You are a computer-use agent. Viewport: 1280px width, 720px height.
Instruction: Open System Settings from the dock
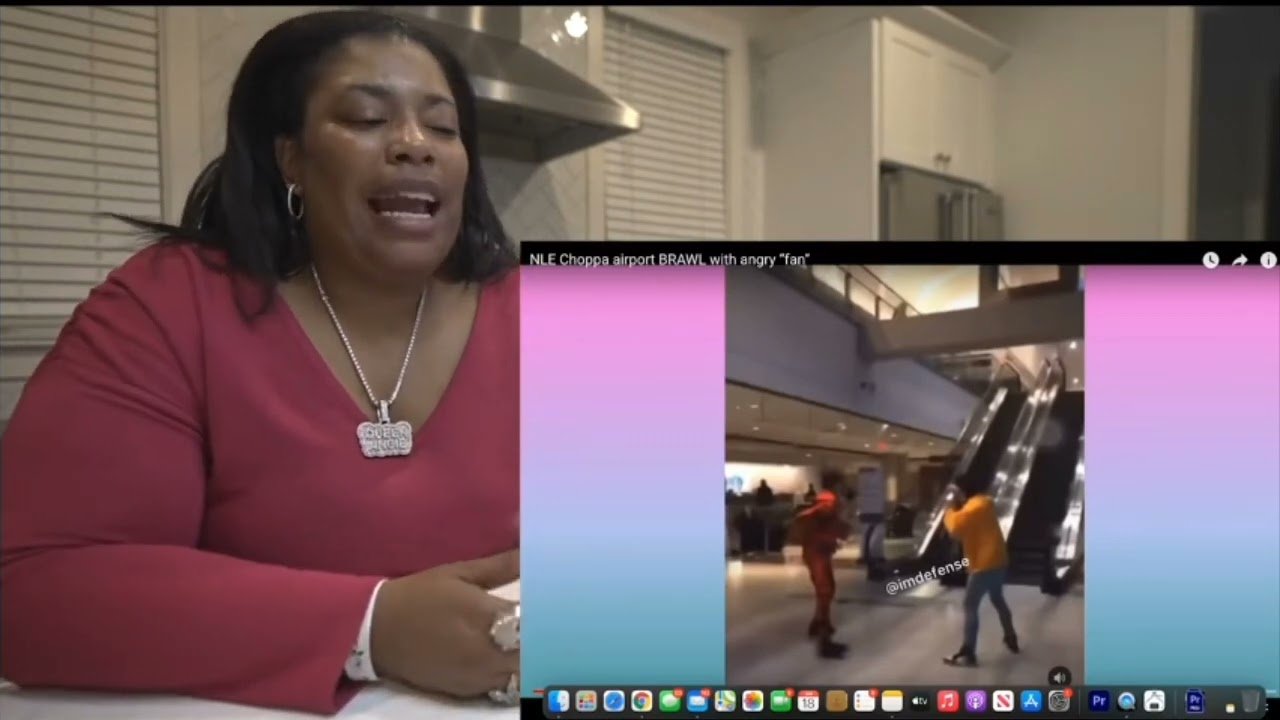click(1059, 701)
